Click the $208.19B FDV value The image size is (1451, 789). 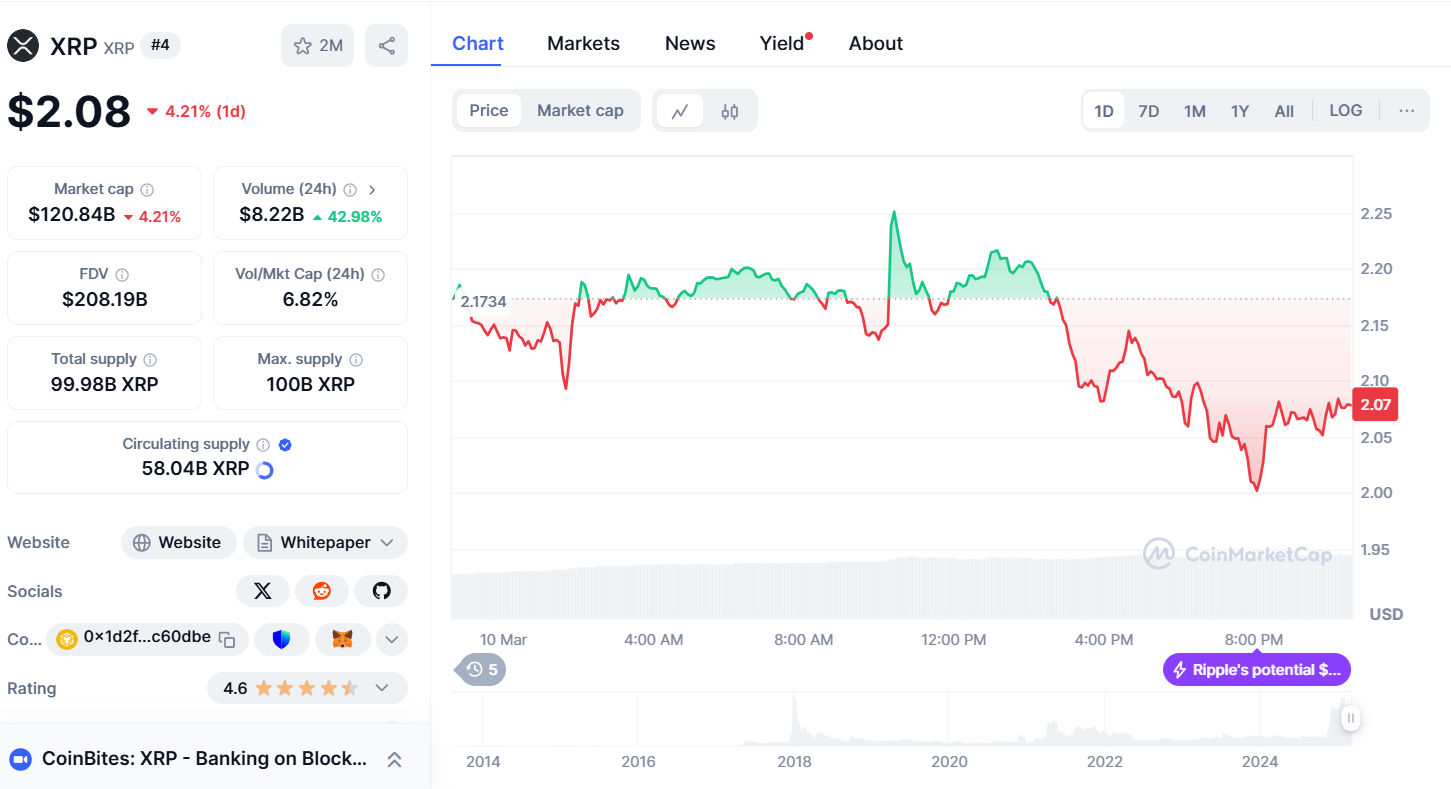pyautogui.click(x=105, y=299)
